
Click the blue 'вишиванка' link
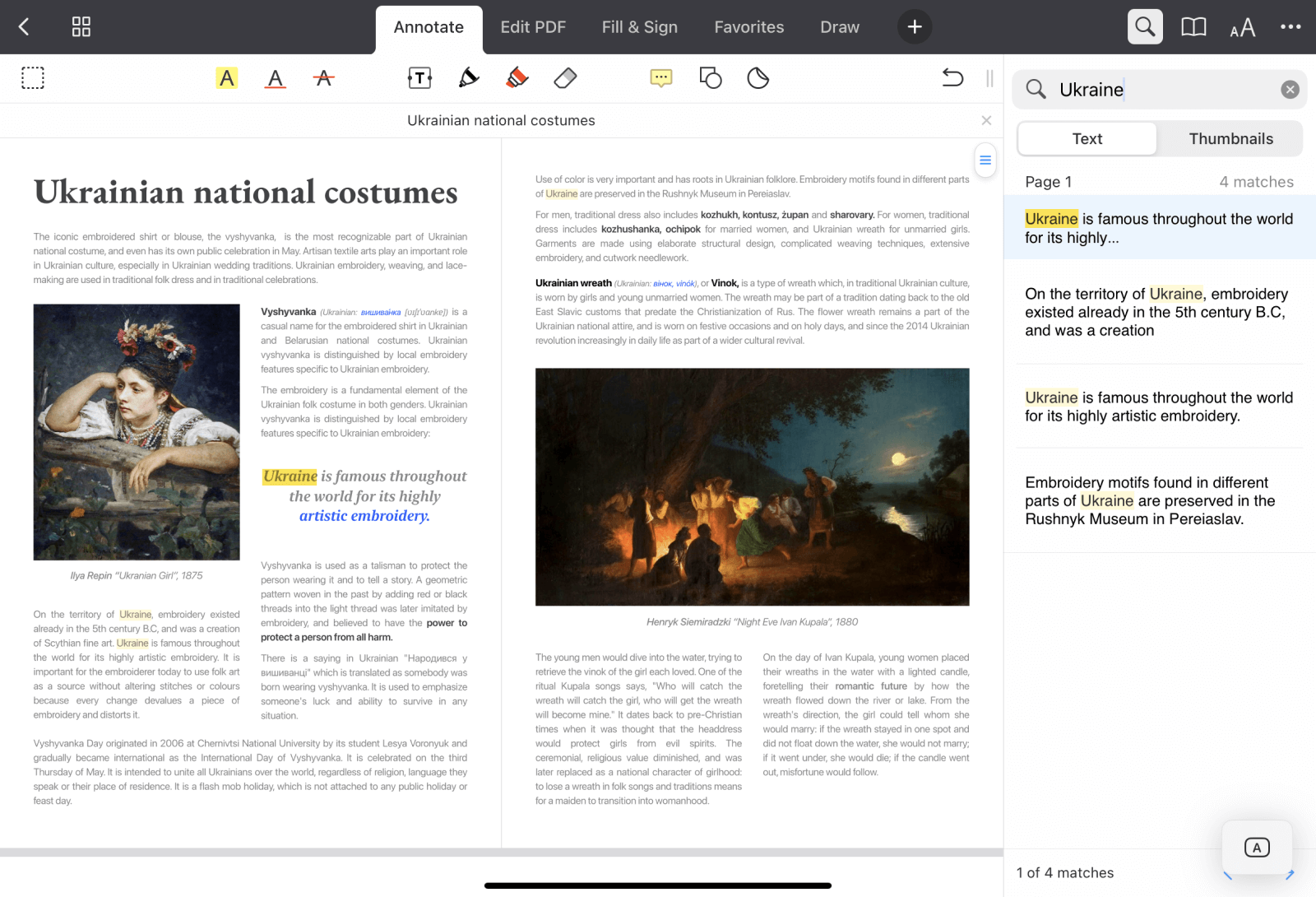(381, 313)
